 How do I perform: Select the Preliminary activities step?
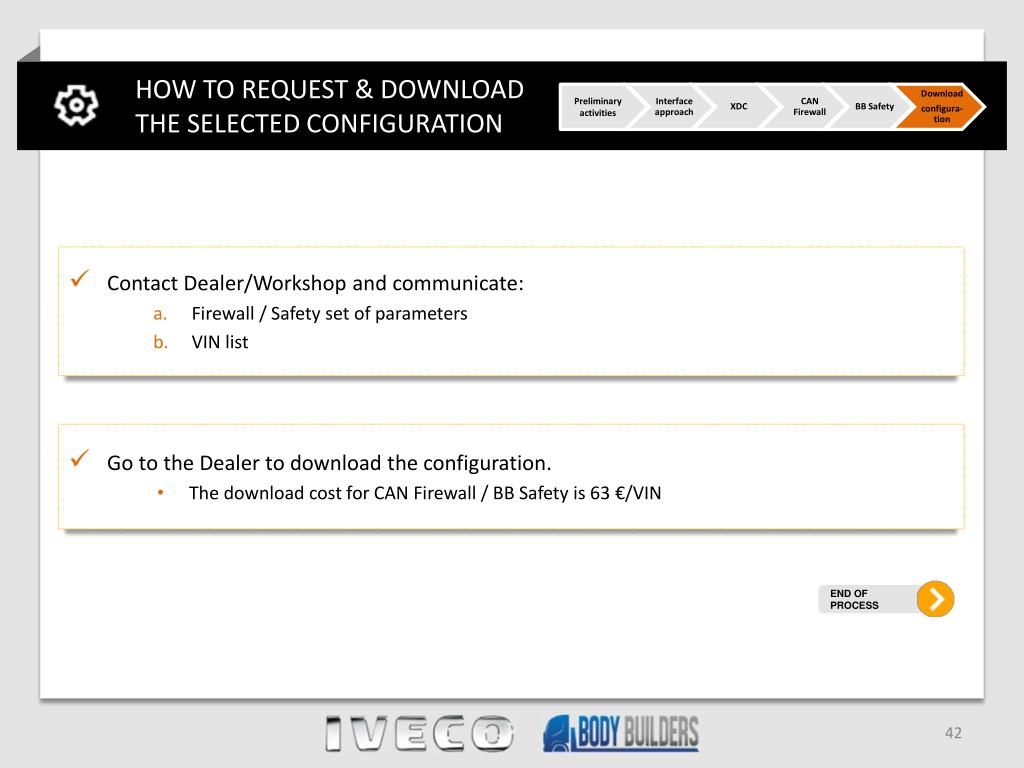tap(598, 106)
